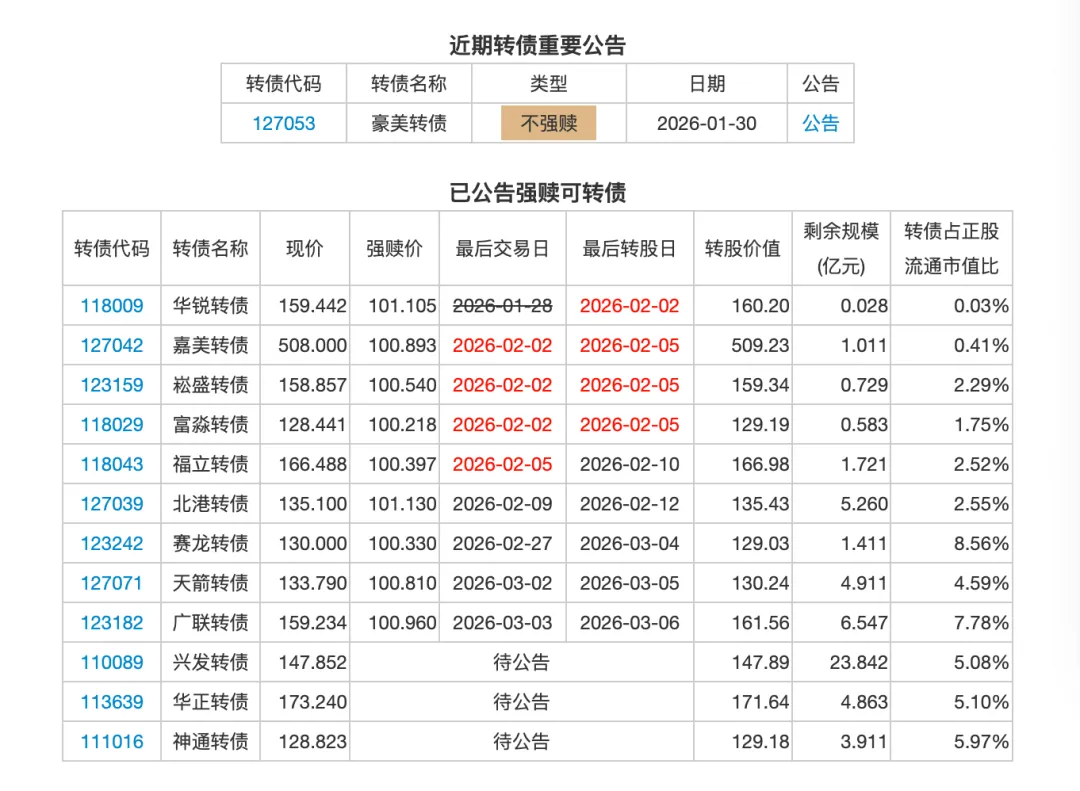Image resolution: width=1080 pixels, height=791 pixels.
Task: Open bond code 123159 link
Action: 112,384
